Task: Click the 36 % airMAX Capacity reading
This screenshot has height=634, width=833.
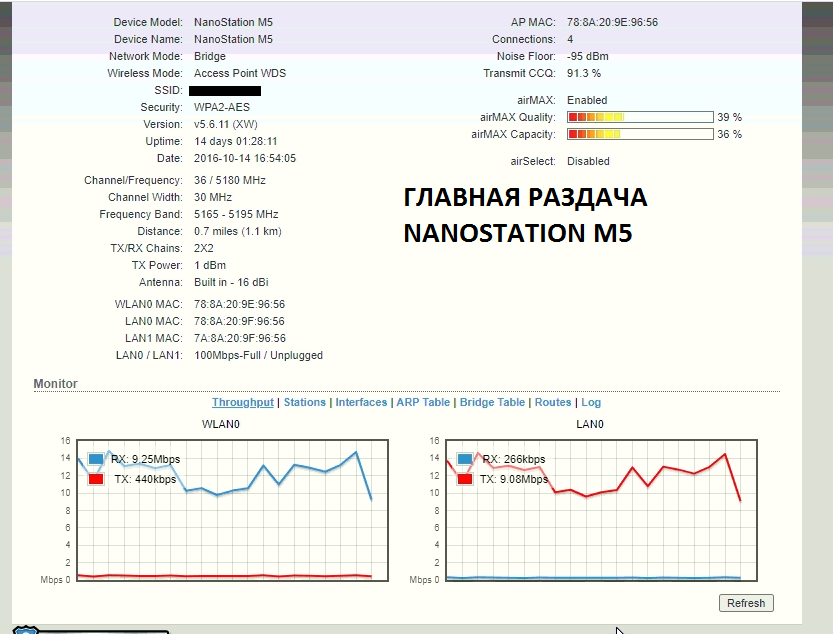Action: (x=729, y=134)
